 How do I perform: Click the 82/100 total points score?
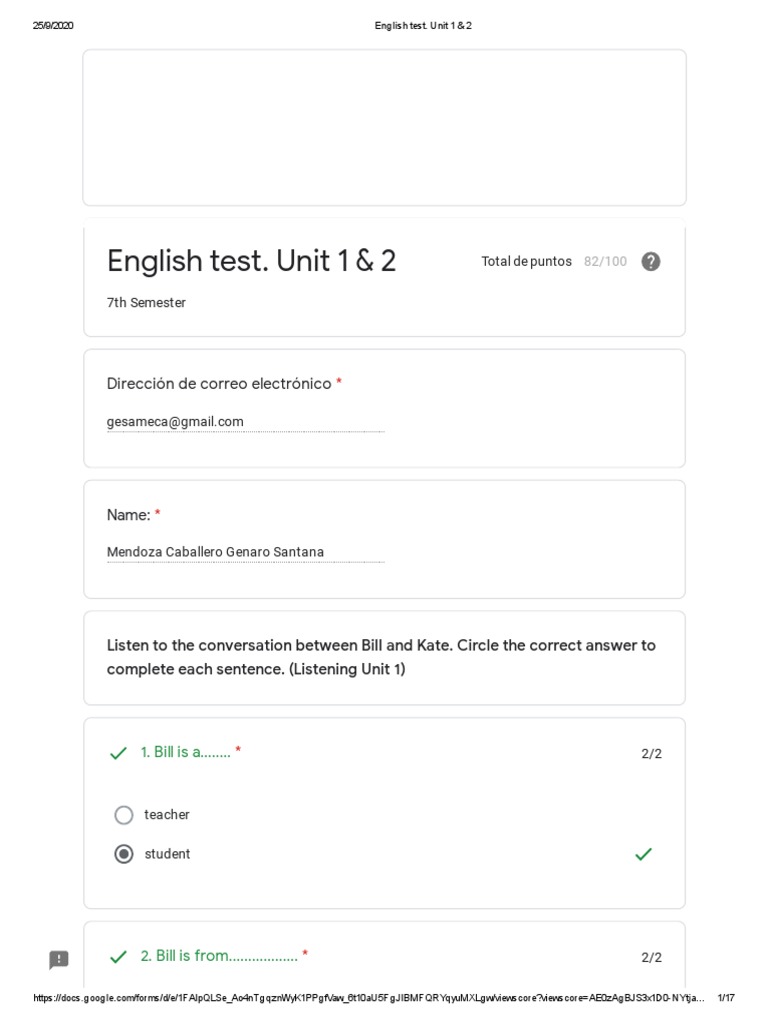click(x=605, y=262)
